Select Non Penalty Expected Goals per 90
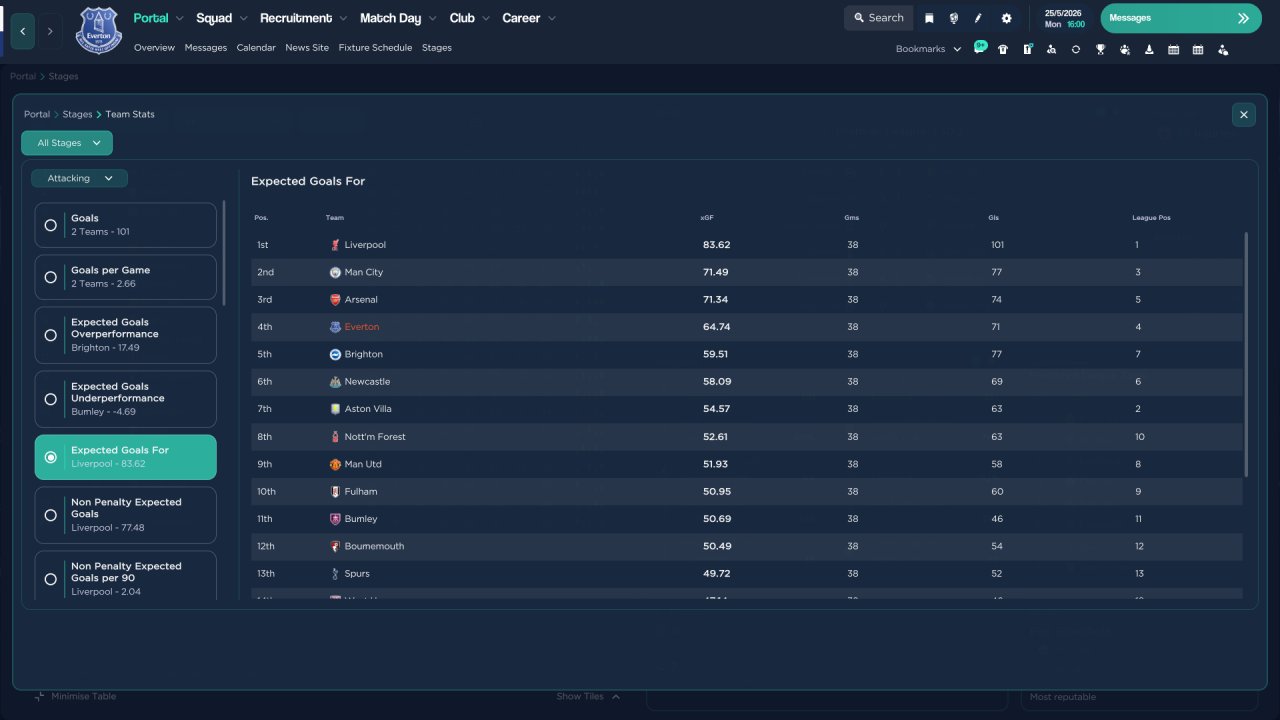 (x=126, y=577)
